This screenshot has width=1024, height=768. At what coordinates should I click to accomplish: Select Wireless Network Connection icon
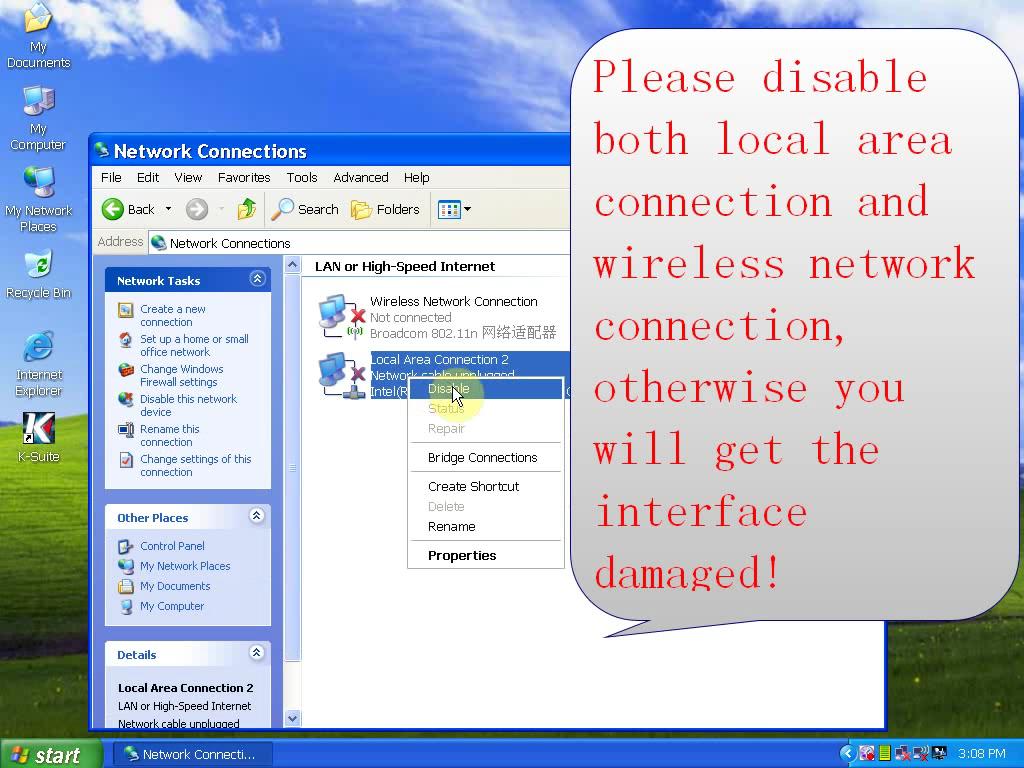341,317
